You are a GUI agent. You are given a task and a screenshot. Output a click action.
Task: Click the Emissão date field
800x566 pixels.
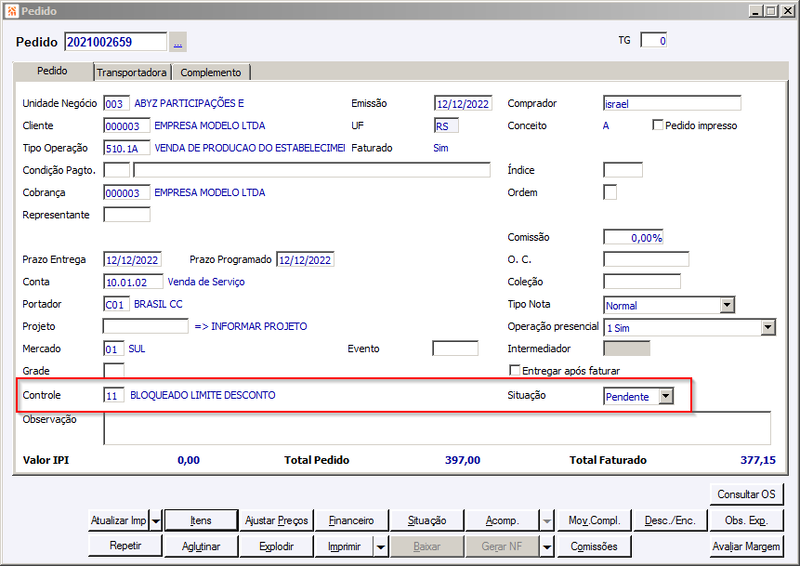[463, 104]
